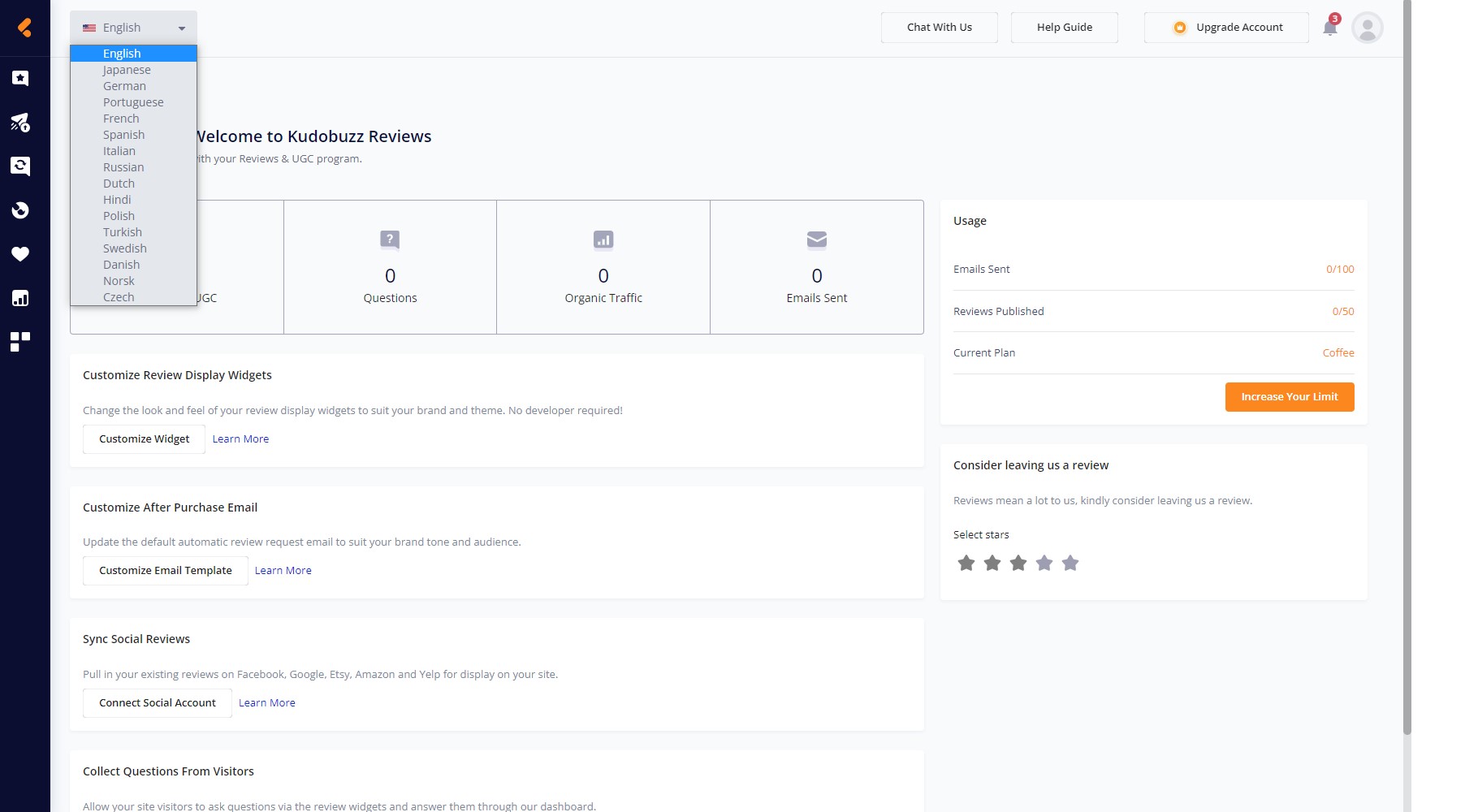Click the Questions count card
Image resolution: width=1478 pixels, height=812 pixels.
(x=390, y=267)
